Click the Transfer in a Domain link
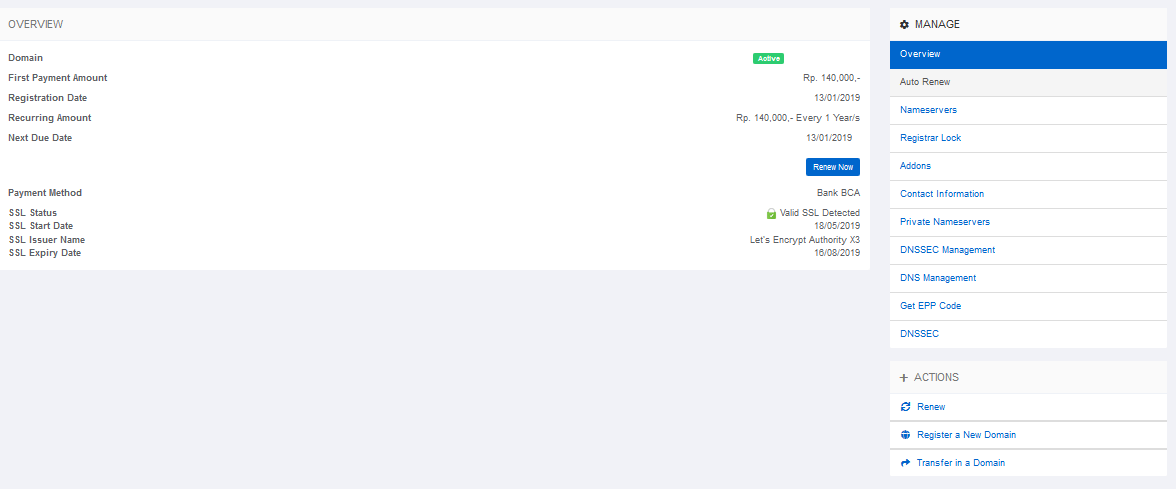The height and width of the screenshot is (489, 1176). [x=961, y=463]
